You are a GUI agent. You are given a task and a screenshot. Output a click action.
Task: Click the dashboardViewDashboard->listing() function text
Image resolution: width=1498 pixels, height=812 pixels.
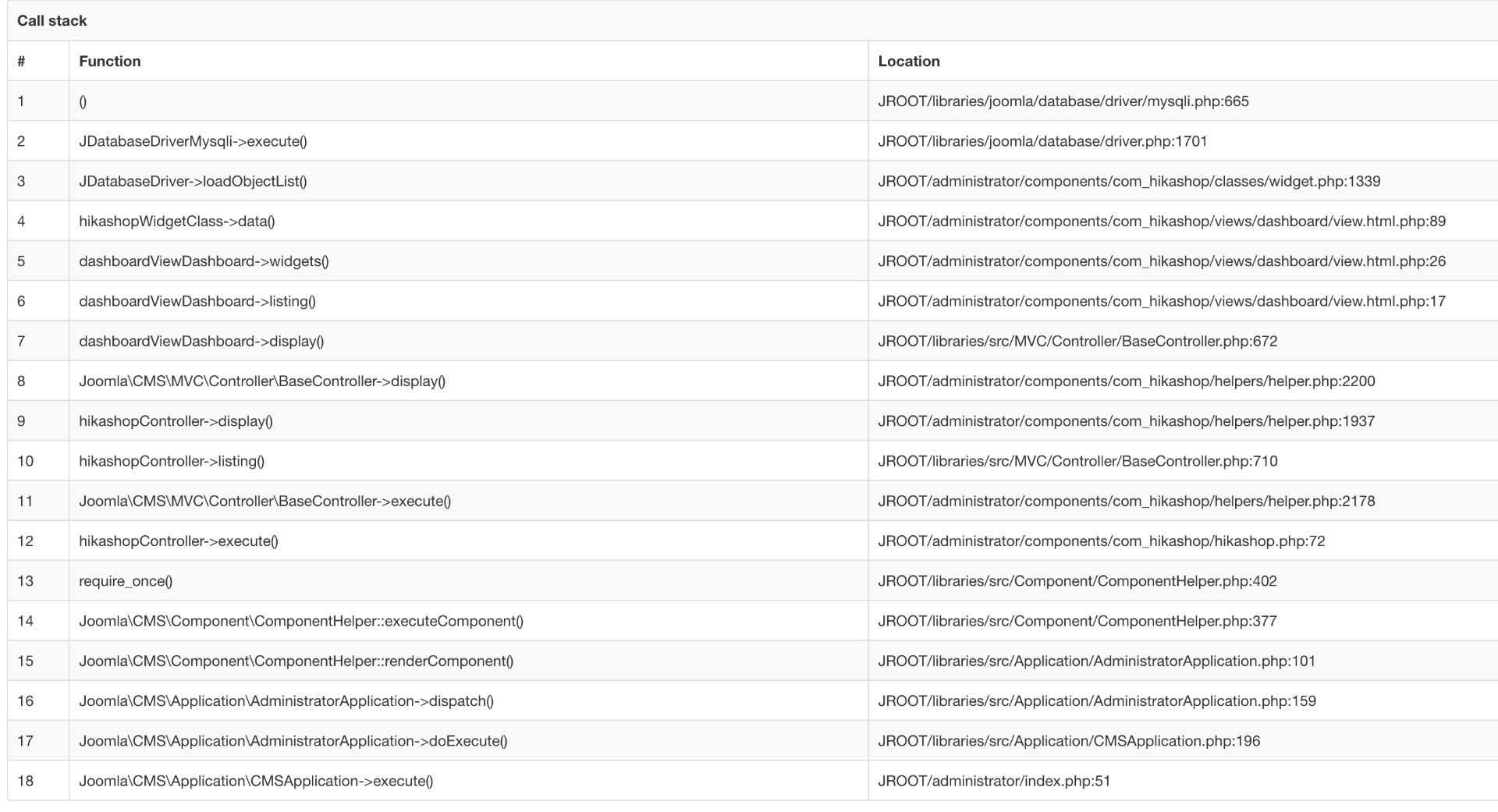[197, 301]
